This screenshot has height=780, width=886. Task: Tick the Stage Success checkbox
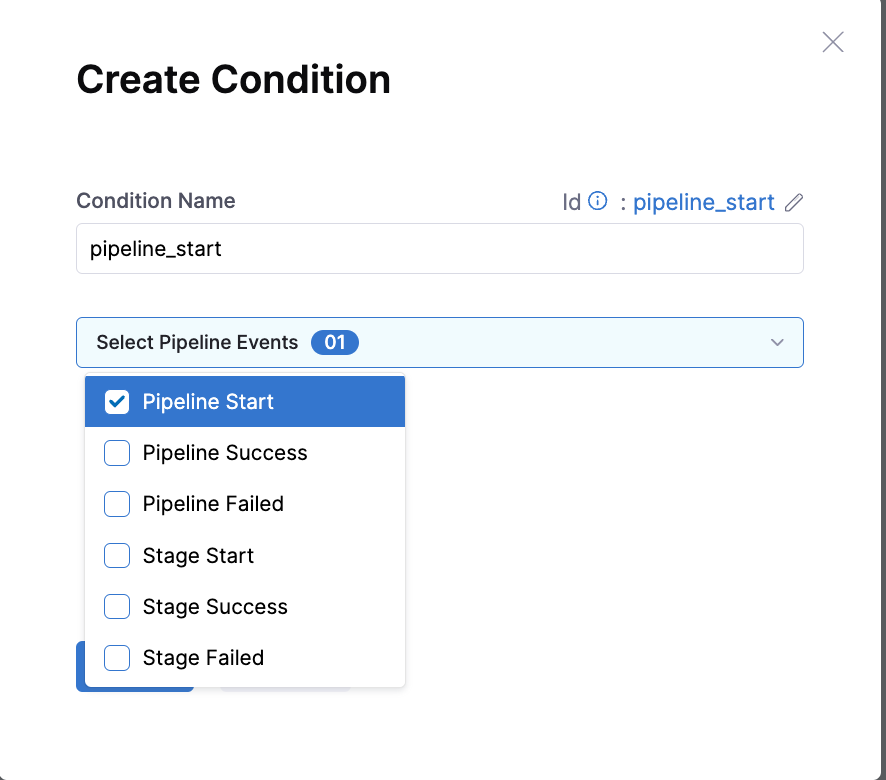(117, 606)
